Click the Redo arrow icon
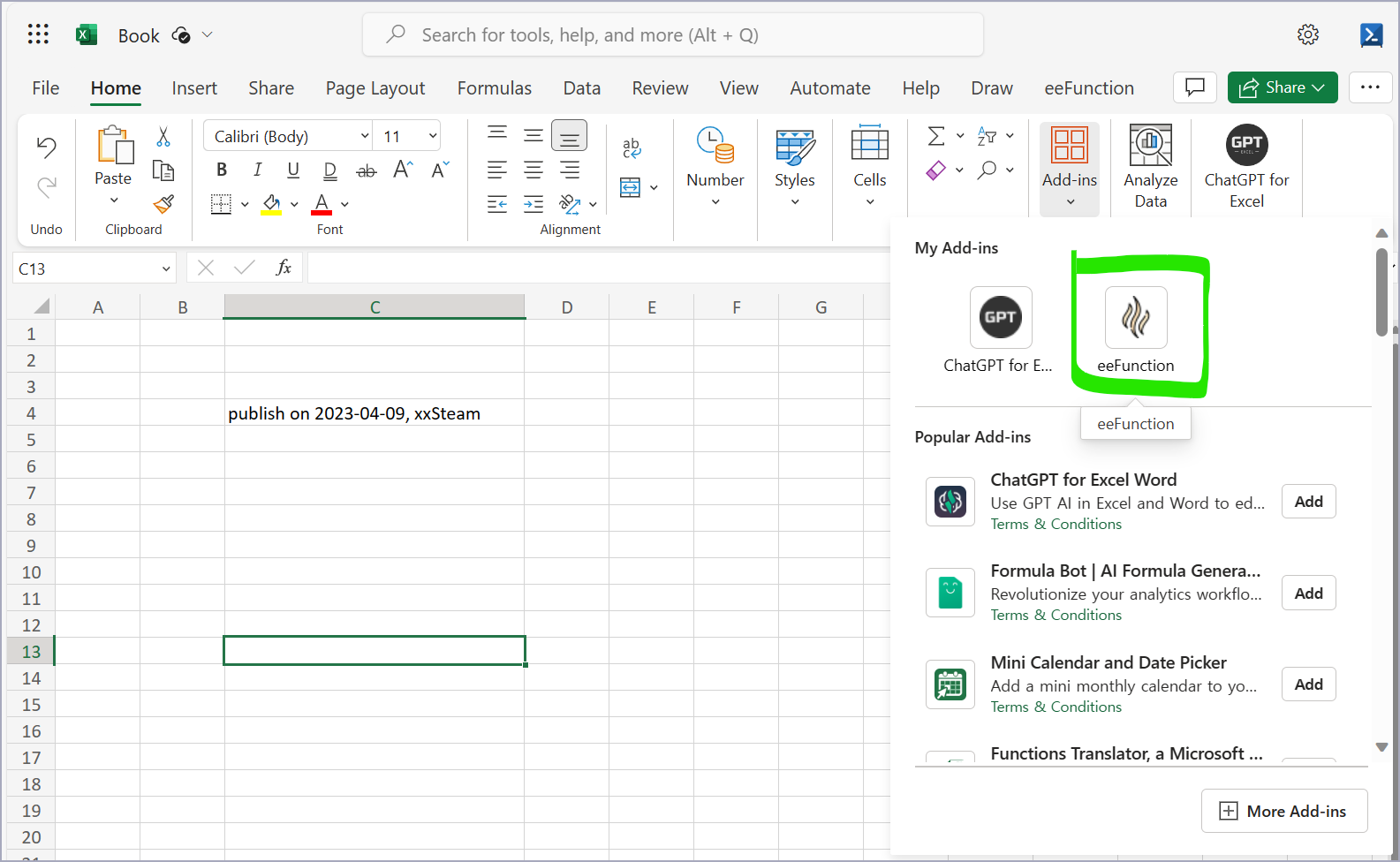Screen dimensions: 1400x862 pyautogui.click(x=47, y=186)
